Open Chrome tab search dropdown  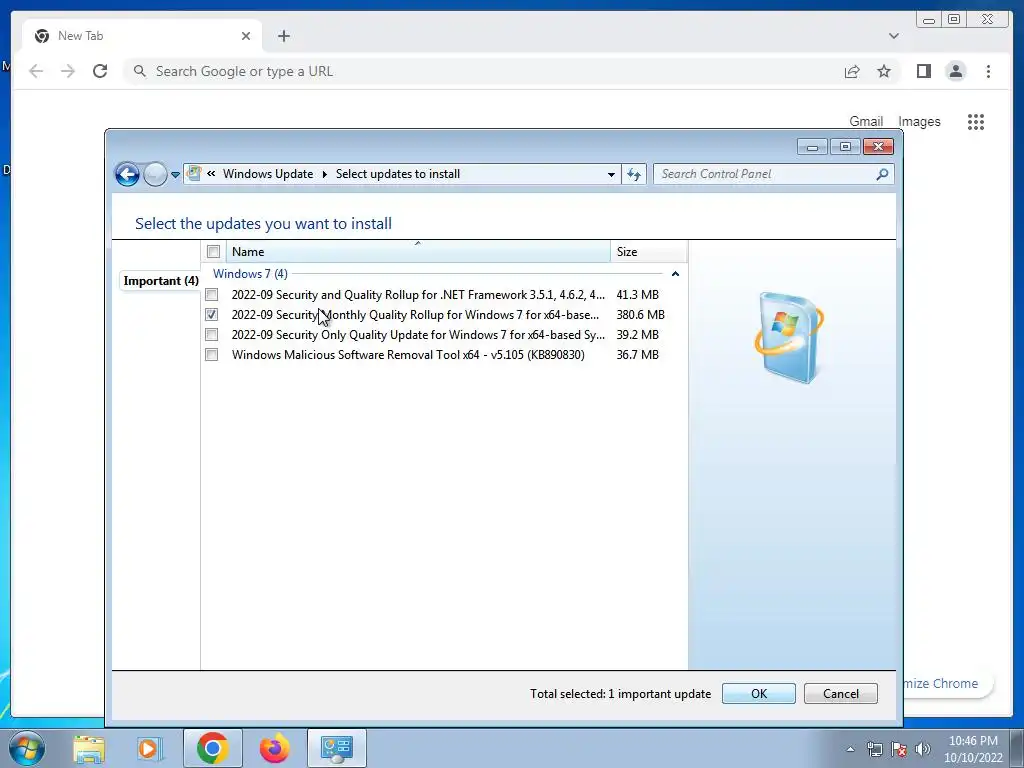click(893, 36)
